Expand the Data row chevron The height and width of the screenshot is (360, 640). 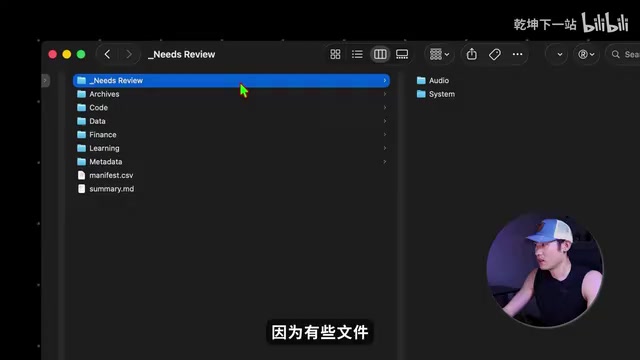pos(384,121)
